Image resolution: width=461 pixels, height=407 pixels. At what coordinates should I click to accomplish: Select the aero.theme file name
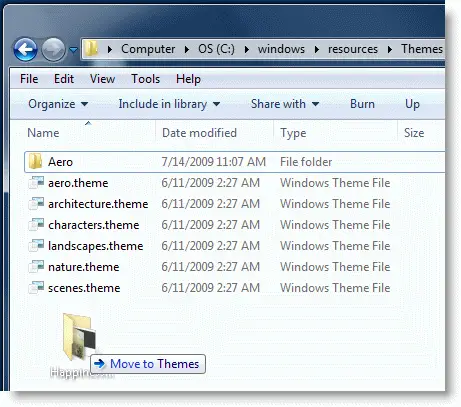click(78, 183)
